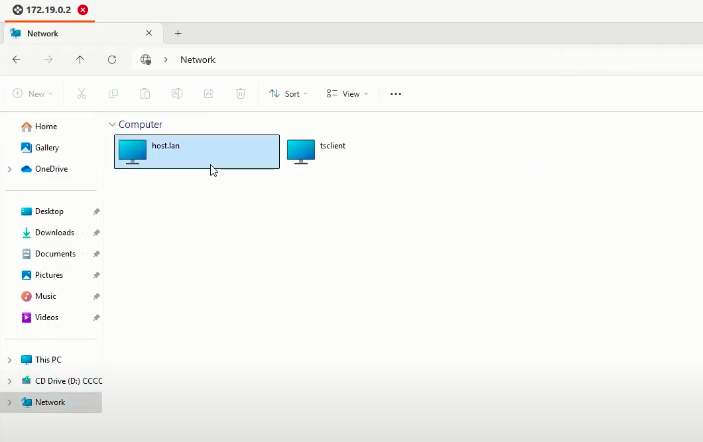This screenshot has height=442, width=703.
Task: Open the pinned Pictures folder
Action: [x=42, y=275]
